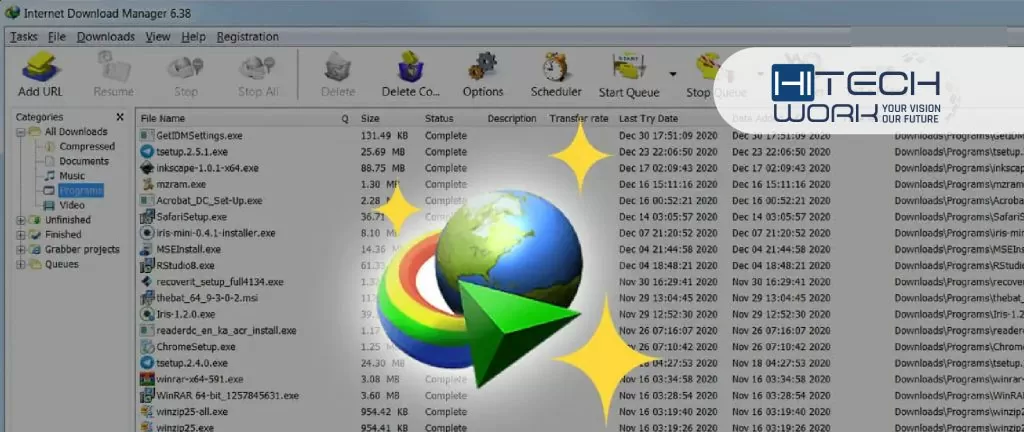Click the GetIDMSettings.exe file icon

(x=147, y=136)
